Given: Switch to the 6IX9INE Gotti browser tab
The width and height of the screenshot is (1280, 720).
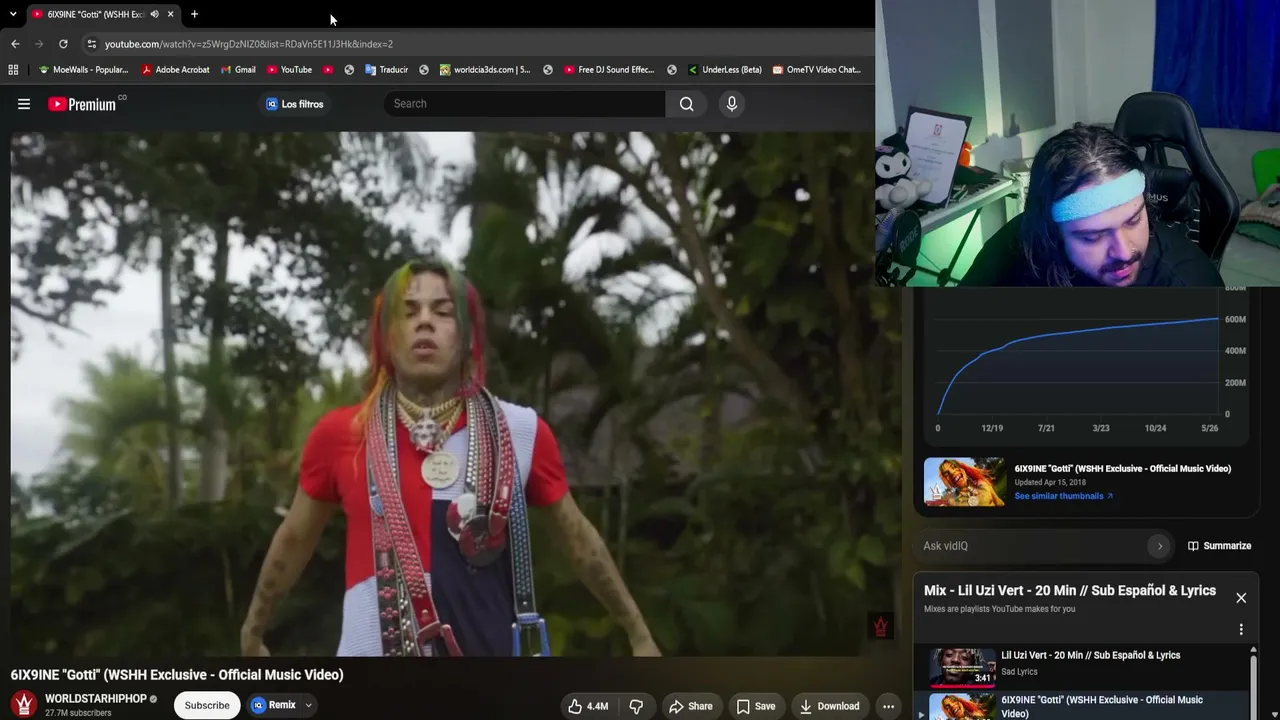Looking at the screenshot, I should click(x=97, y=14).
